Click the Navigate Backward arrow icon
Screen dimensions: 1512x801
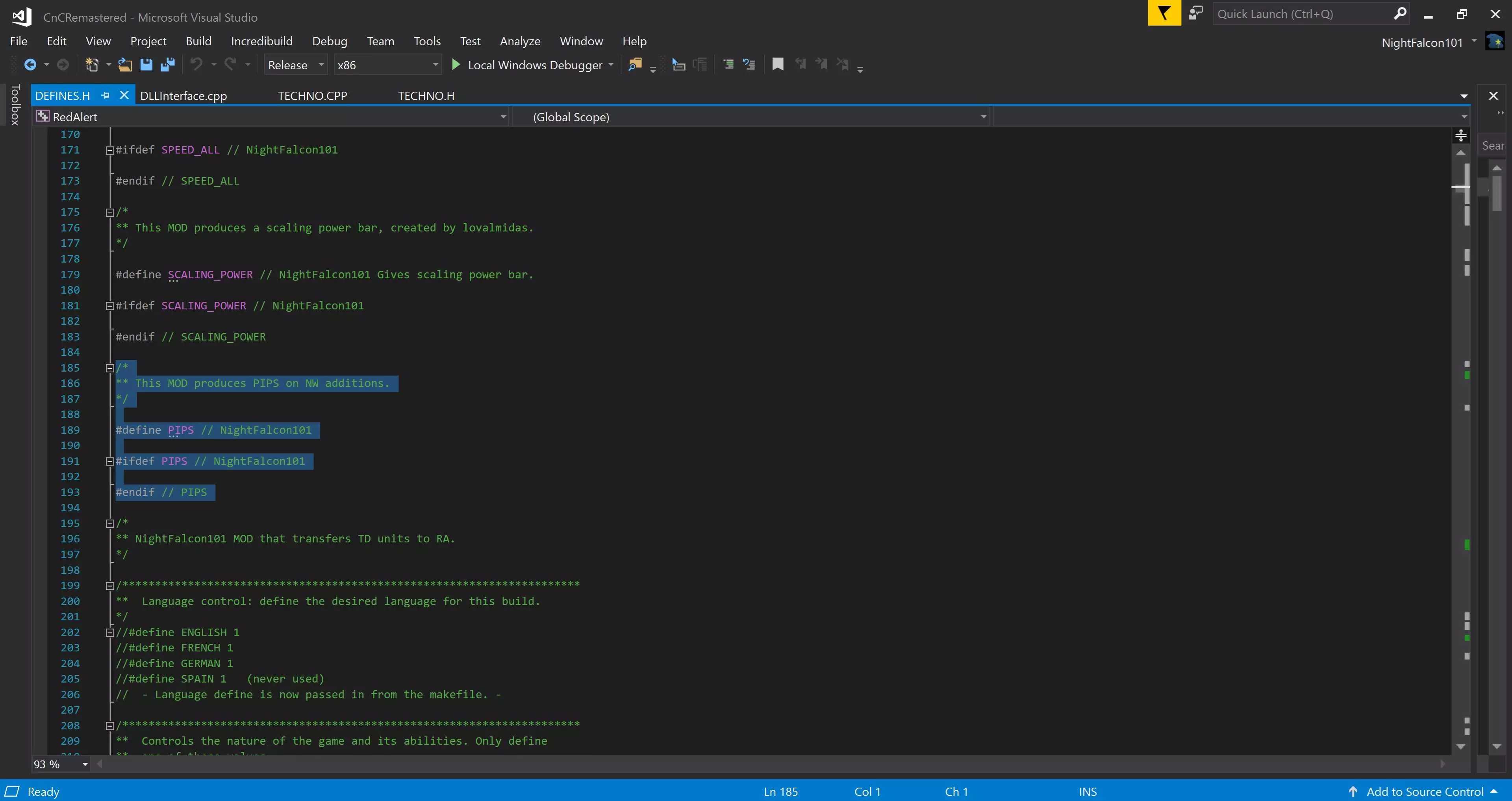click(30, 65)
